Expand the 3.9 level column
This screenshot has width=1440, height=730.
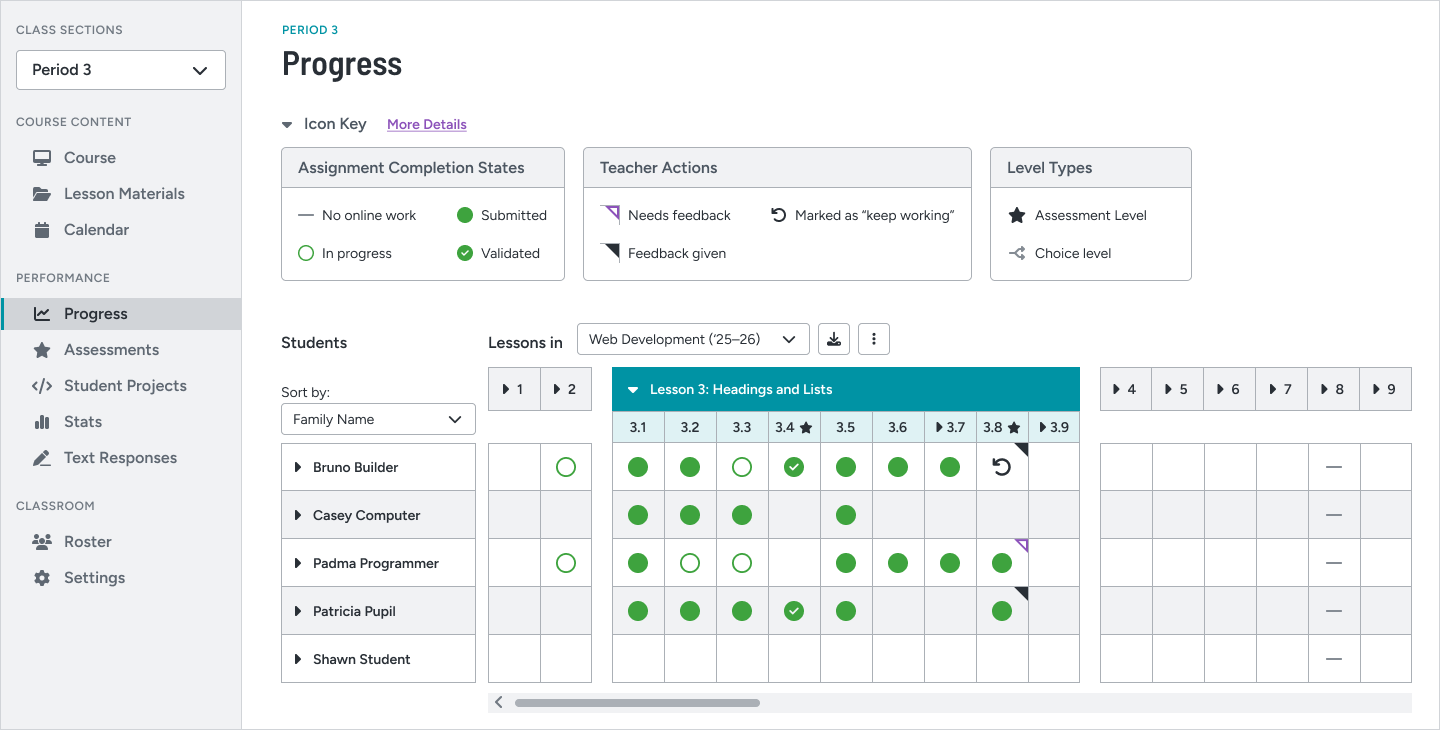pyautogui.click(x=1054, y=427)
